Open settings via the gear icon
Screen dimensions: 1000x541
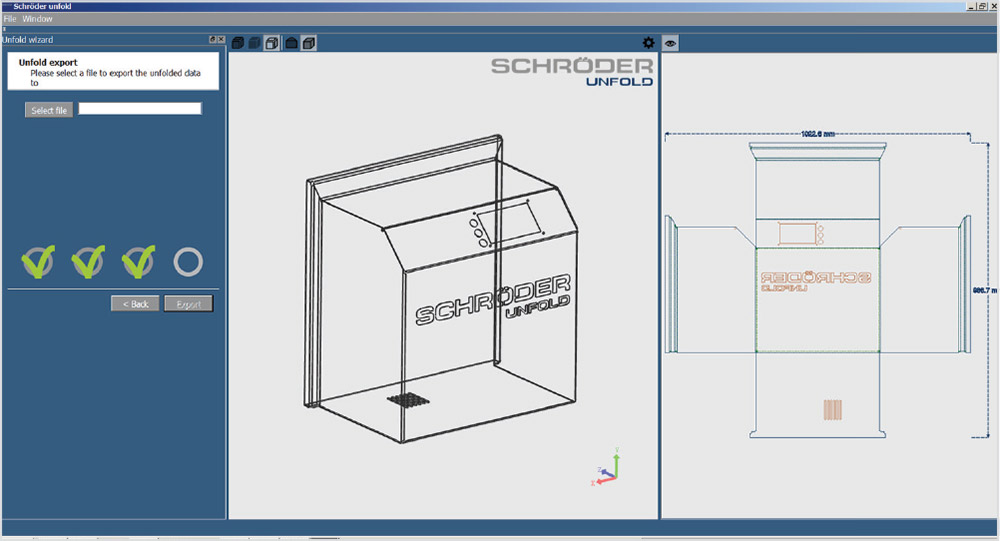[x=649, y=43]
